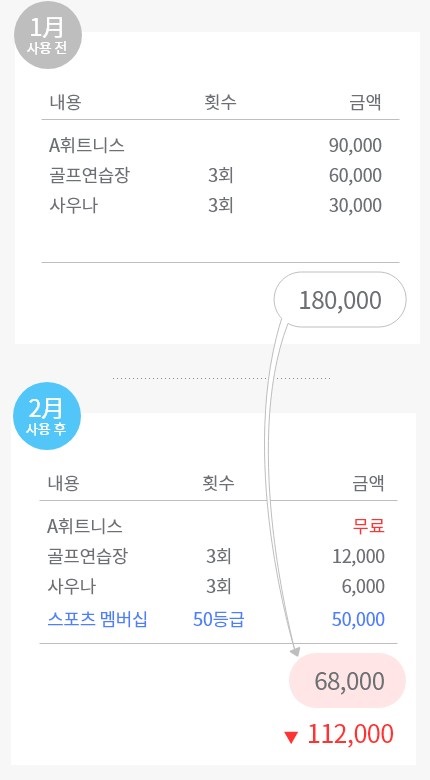Click the 금액 header in February table
Viewport: 430px width, 780px height.
coord(369,483)
